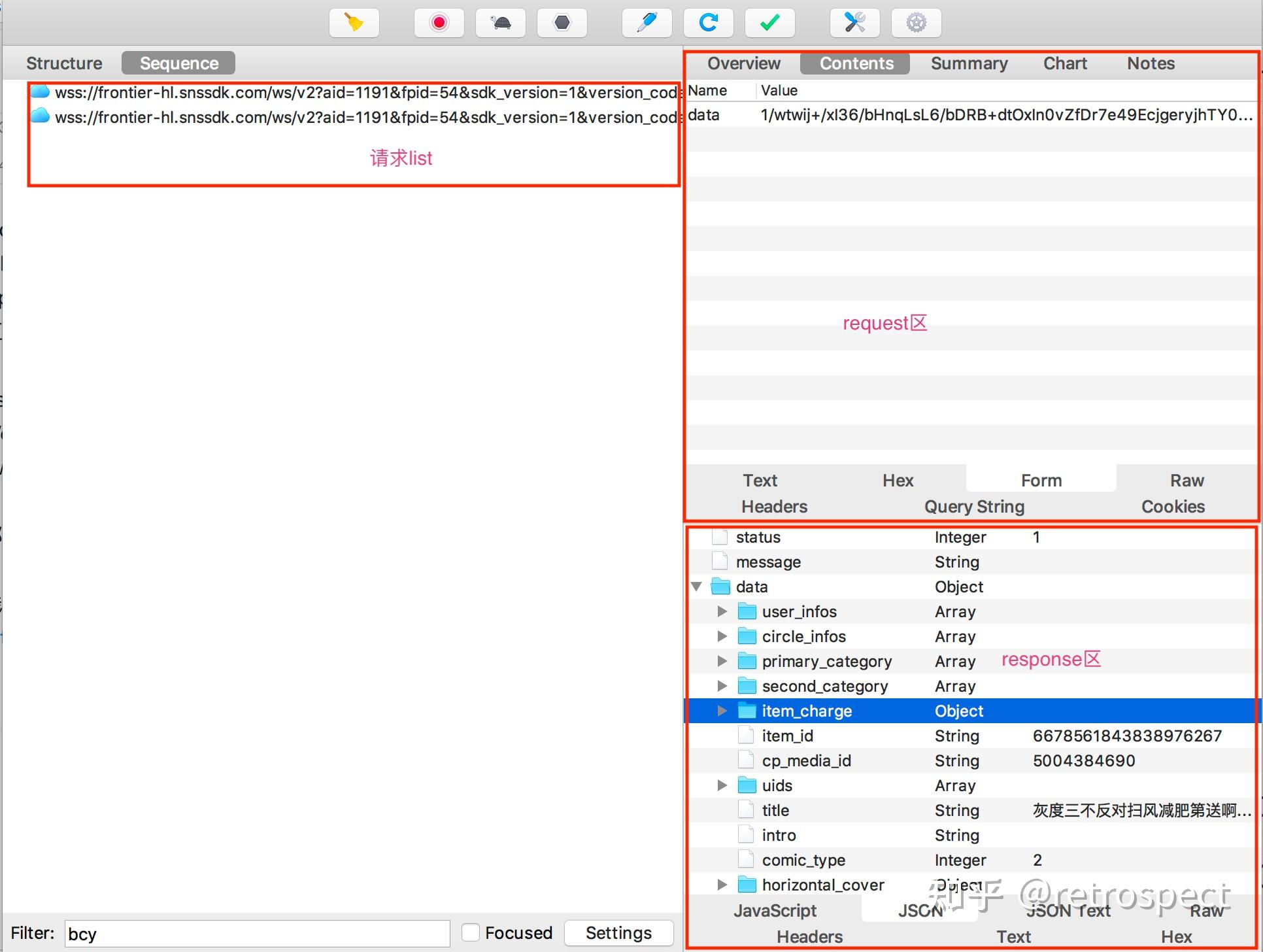Expand the user_infos array node
Image resolution: width=1263 pixels, height=952 pixels.
[722, 611]
